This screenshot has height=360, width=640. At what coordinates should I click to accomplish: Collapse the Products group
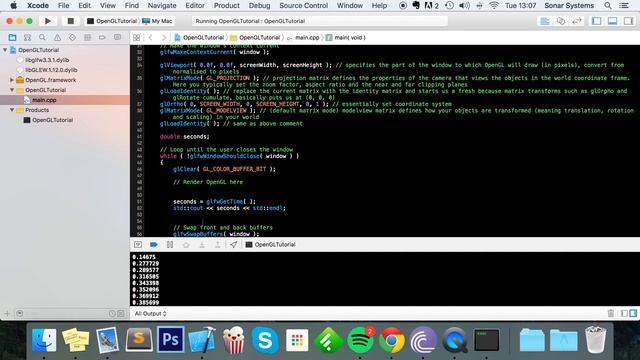(x=12, y=110)
